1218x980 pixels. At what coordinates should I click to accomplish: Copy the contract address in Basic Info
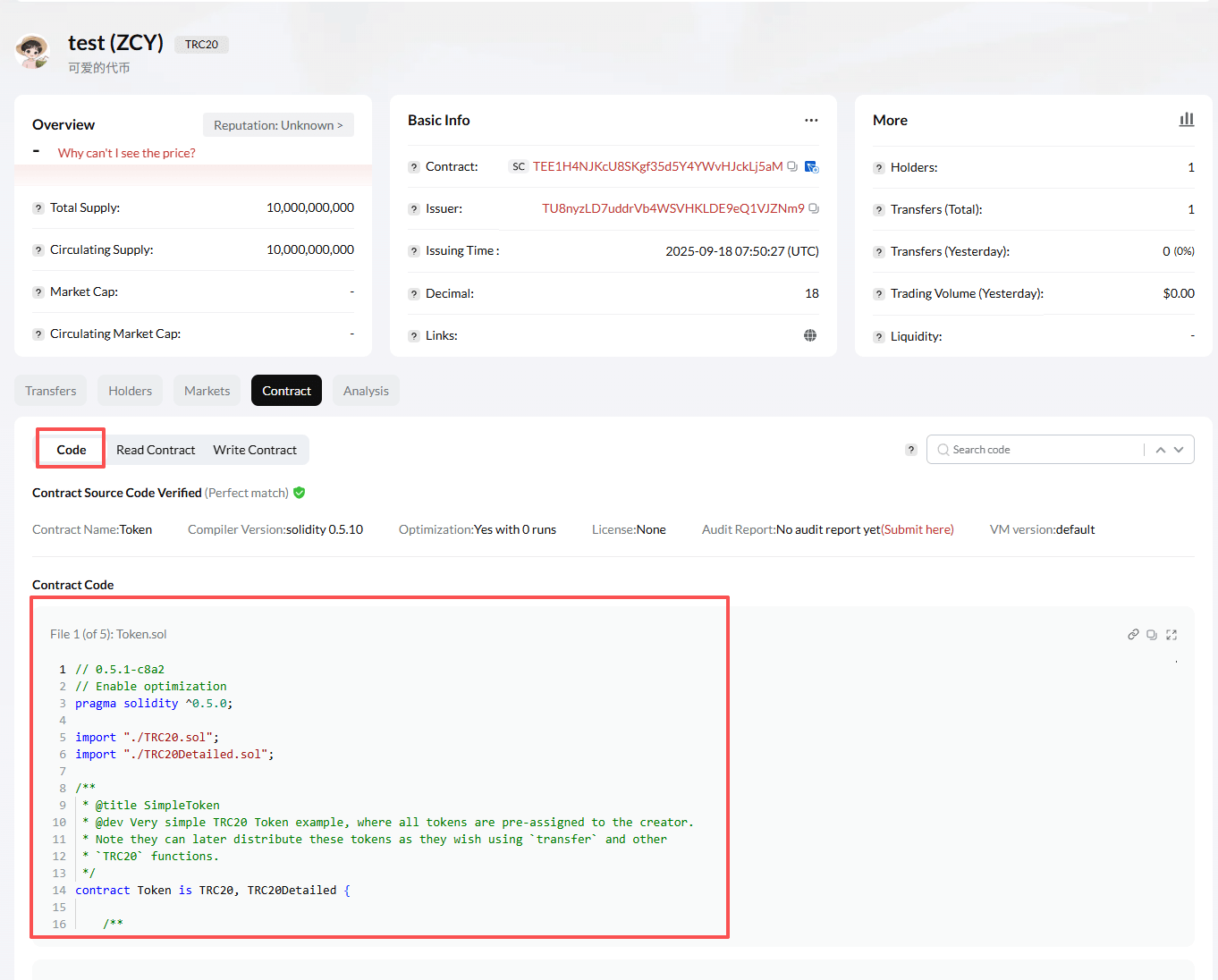tap(792, 166)
